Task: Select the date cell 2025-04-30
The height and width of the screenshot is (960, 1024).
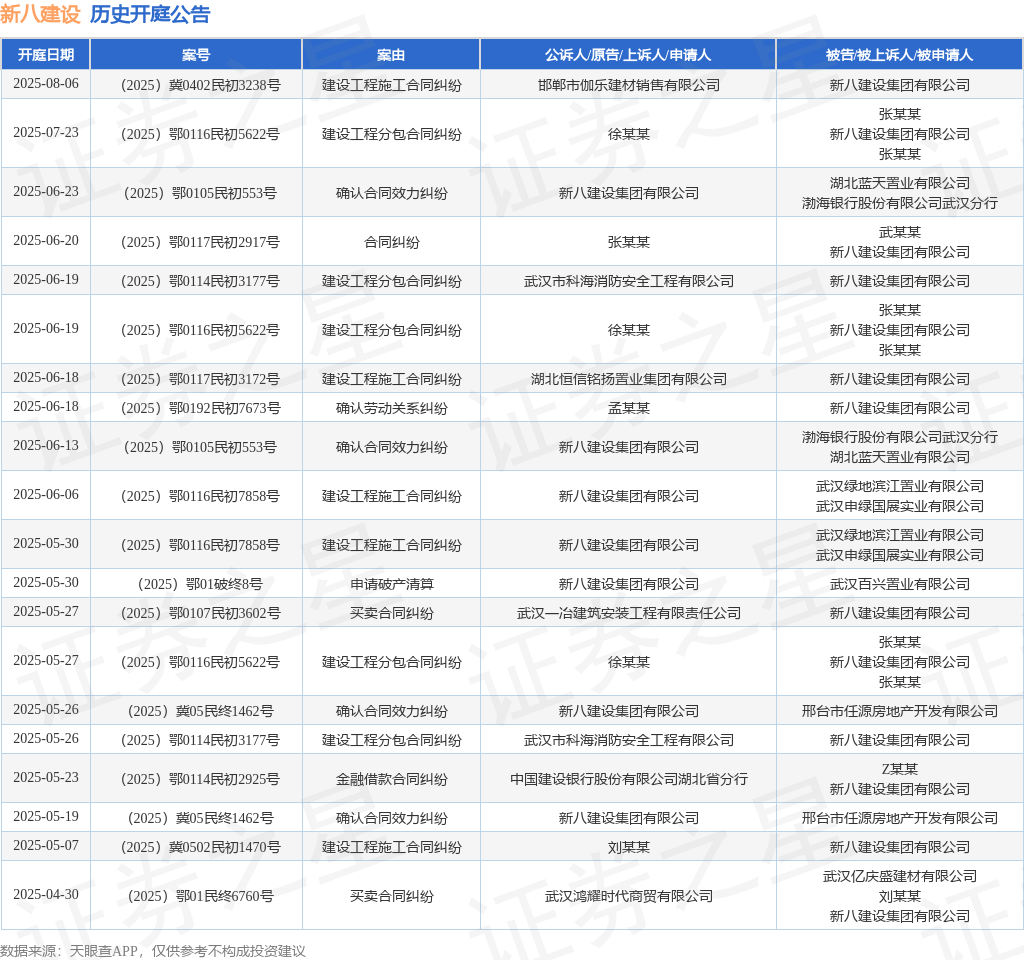Action: (46, 895)
